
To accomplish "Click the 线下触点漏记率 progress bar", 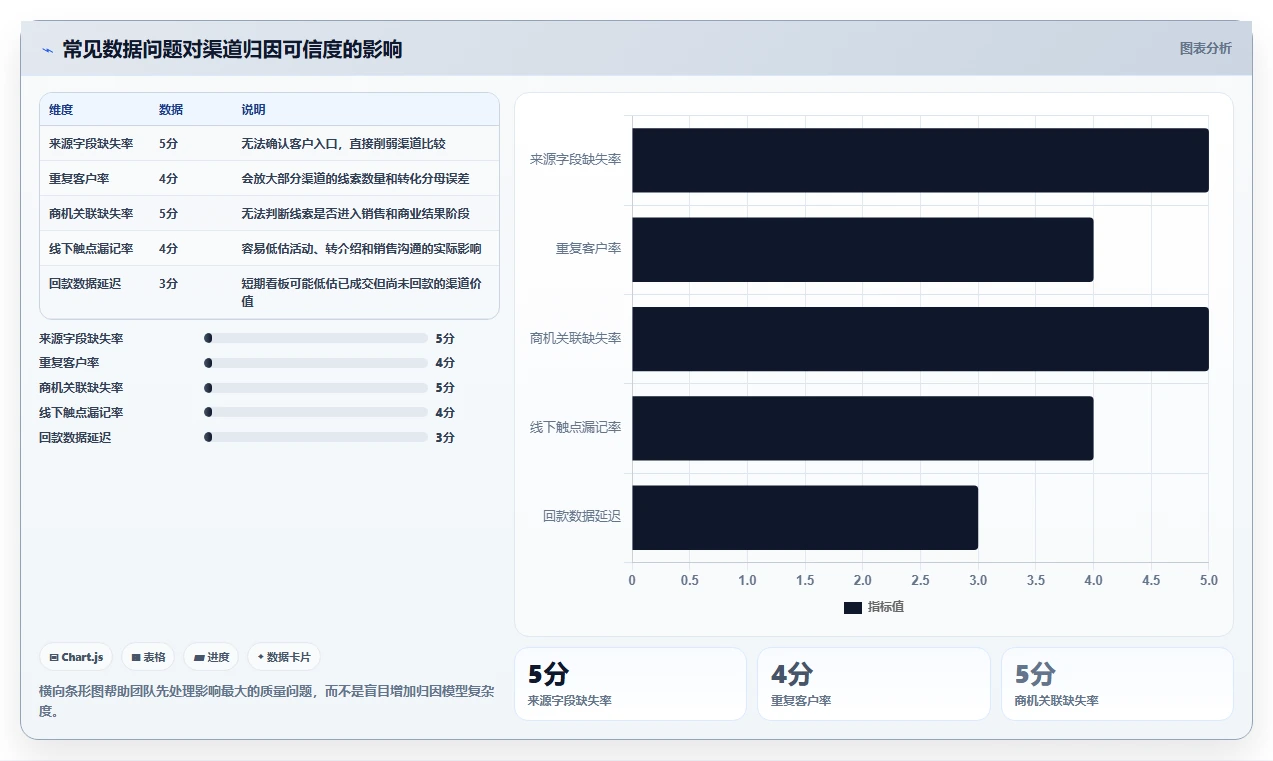I will point(316,413).
